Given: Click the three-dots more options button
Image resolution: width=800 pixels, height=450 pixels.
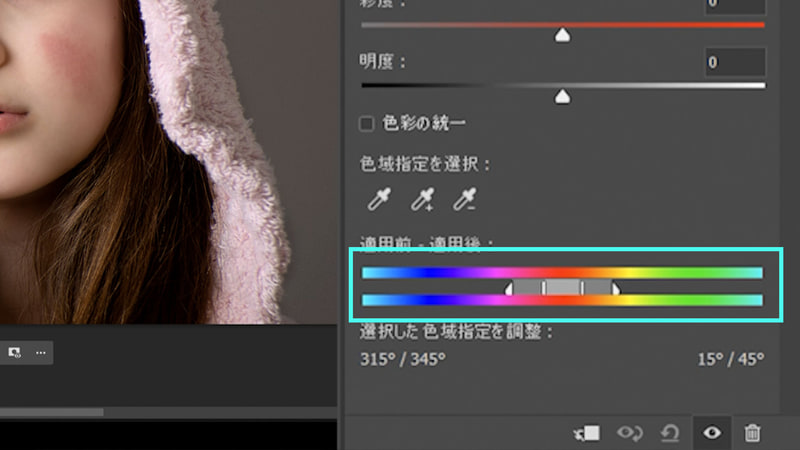Looking at the screenshot, I should 41,353.
